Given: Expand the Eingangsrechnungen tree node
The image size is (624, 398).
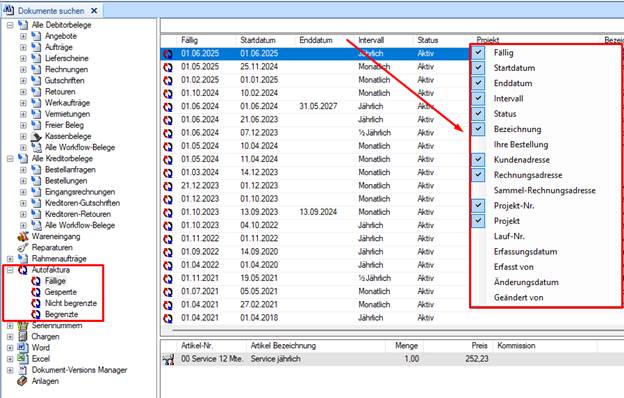Looking at the screenshot, I should point(23,192).
